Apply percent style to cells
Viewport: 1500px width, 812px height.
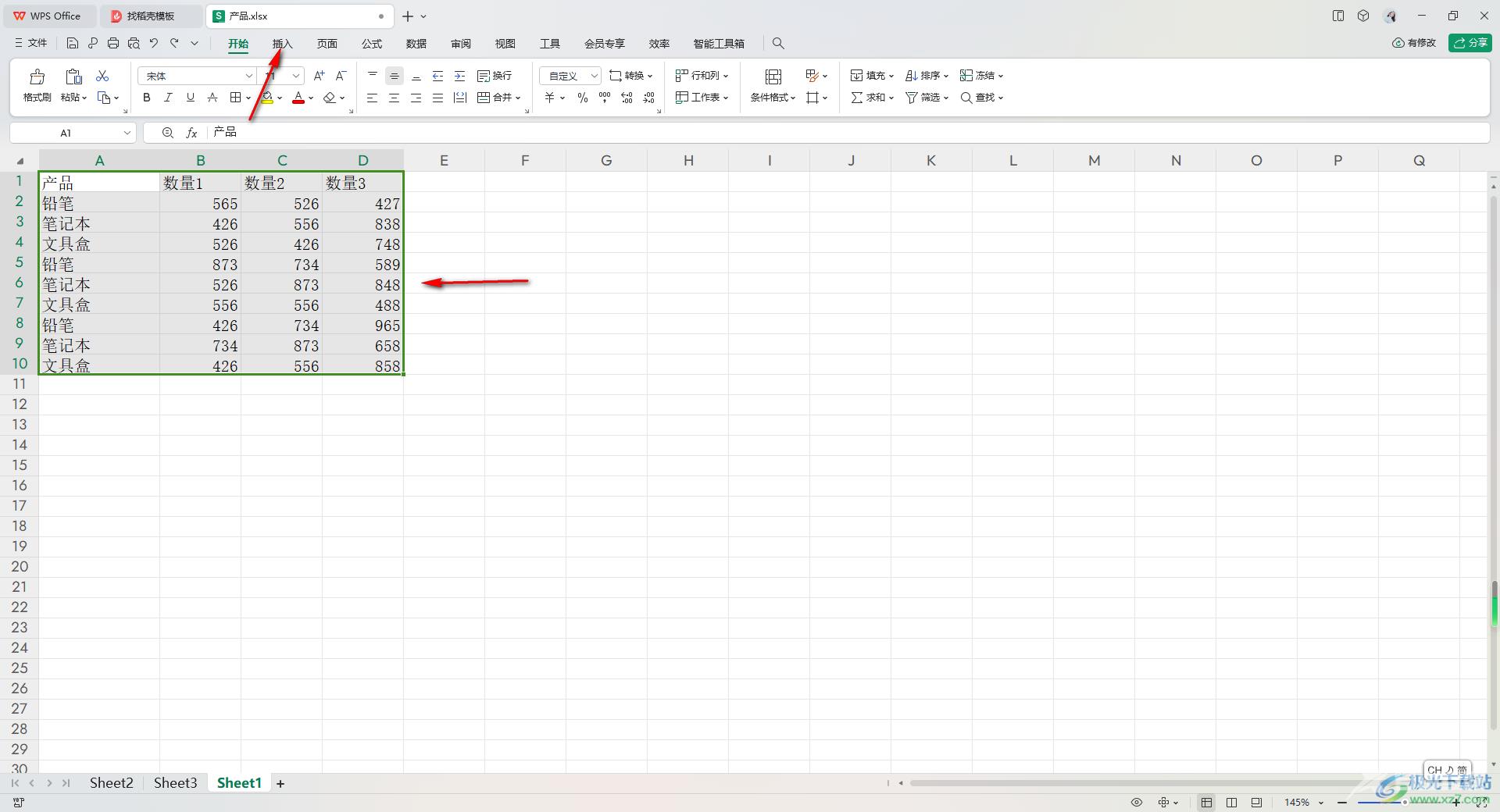pyautogui.click(x=583, y=98)
